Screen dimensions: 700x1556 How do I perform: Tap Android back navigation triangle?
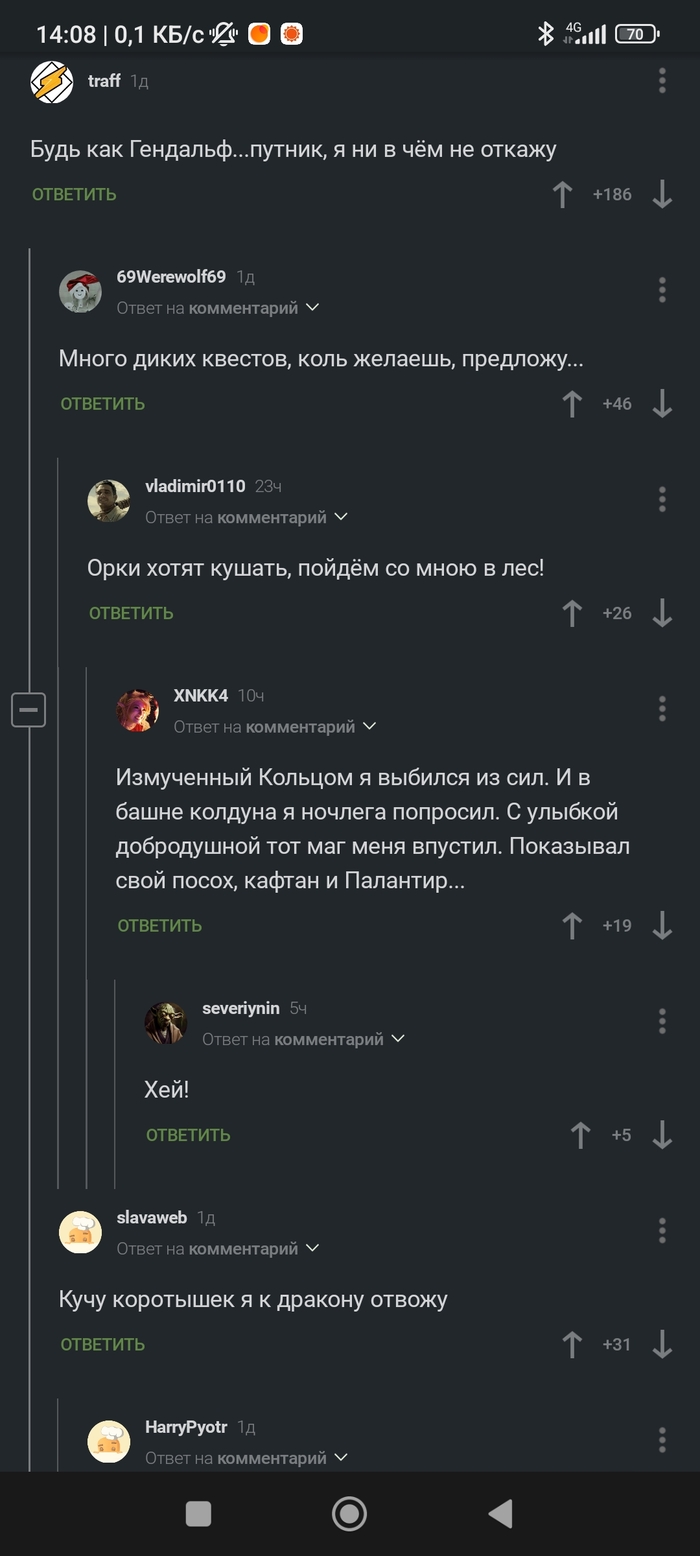pyautogui.click(x=500, y=1514)
